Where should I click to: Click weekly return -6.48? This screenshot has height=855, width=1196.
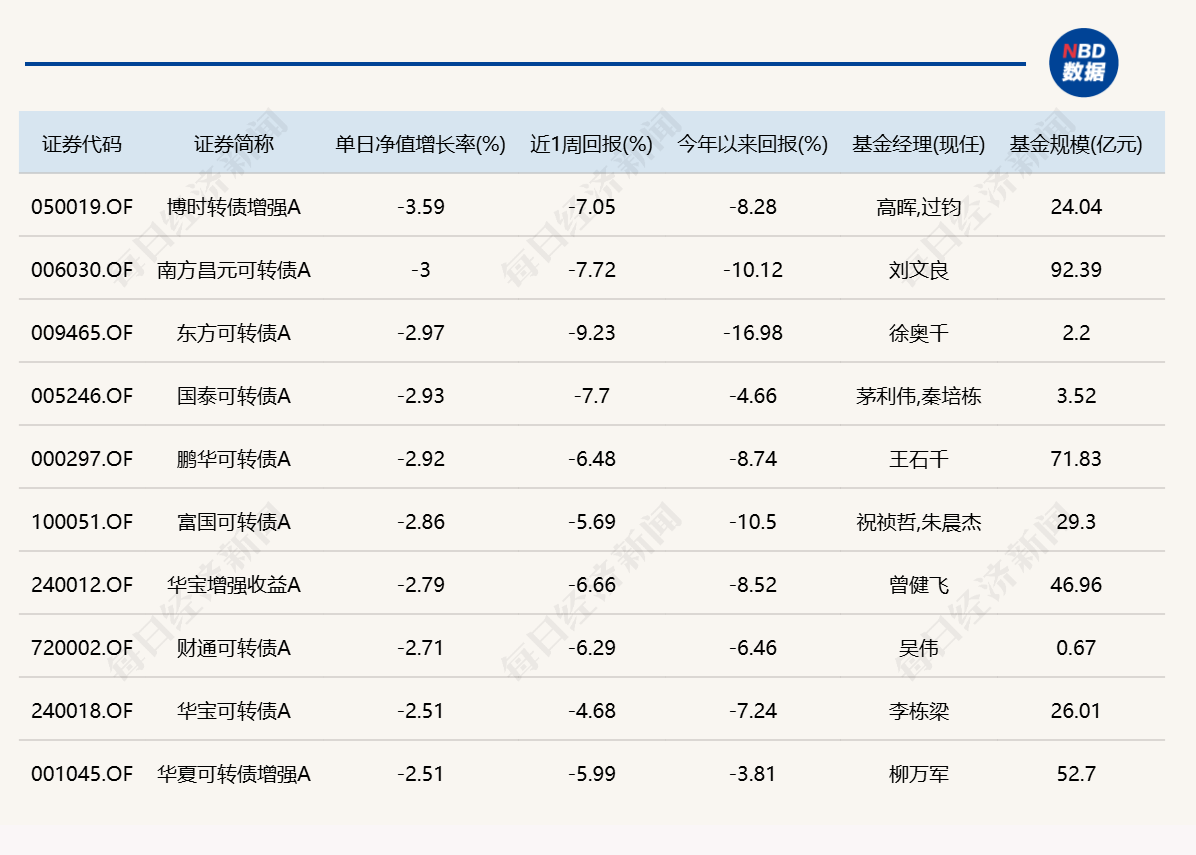tap(591, 459)
